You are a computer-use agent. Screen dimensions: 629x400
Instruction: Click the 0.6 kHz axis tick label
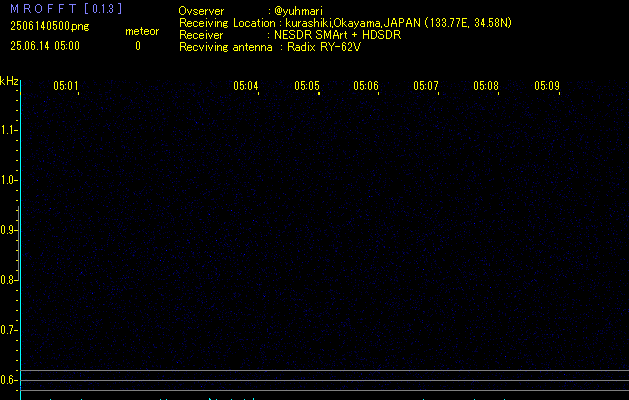point(7,380)
